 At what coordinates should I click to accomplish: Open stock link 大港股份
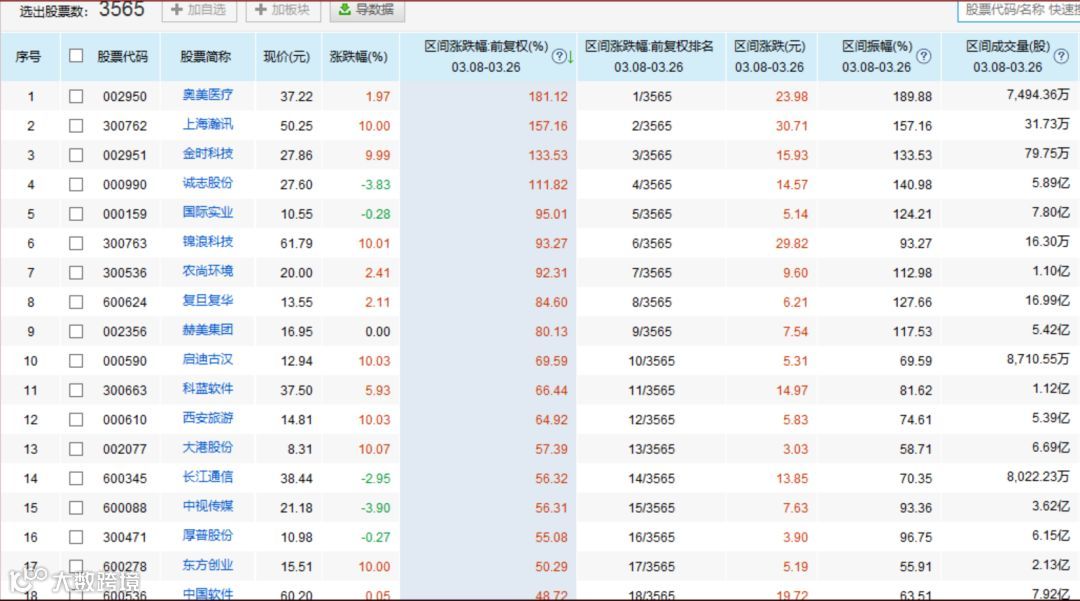(x=207, y=447)
